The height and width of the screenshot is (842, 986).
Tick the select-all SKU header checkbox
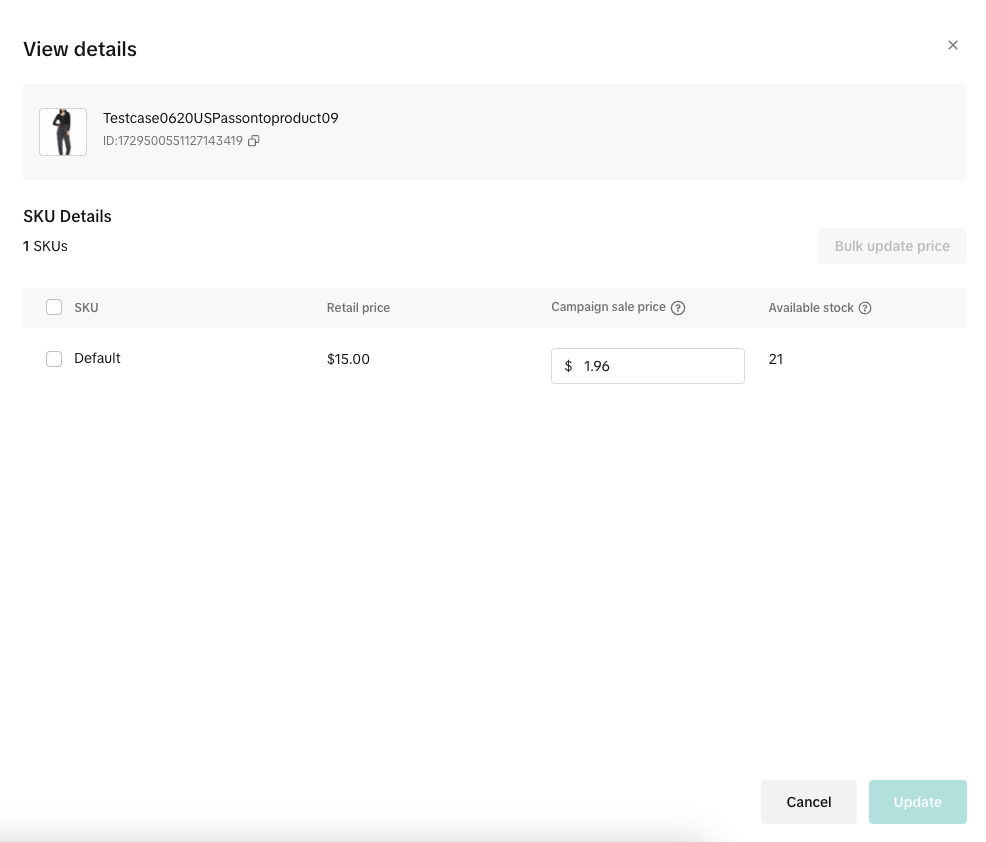tap(54, 308)
